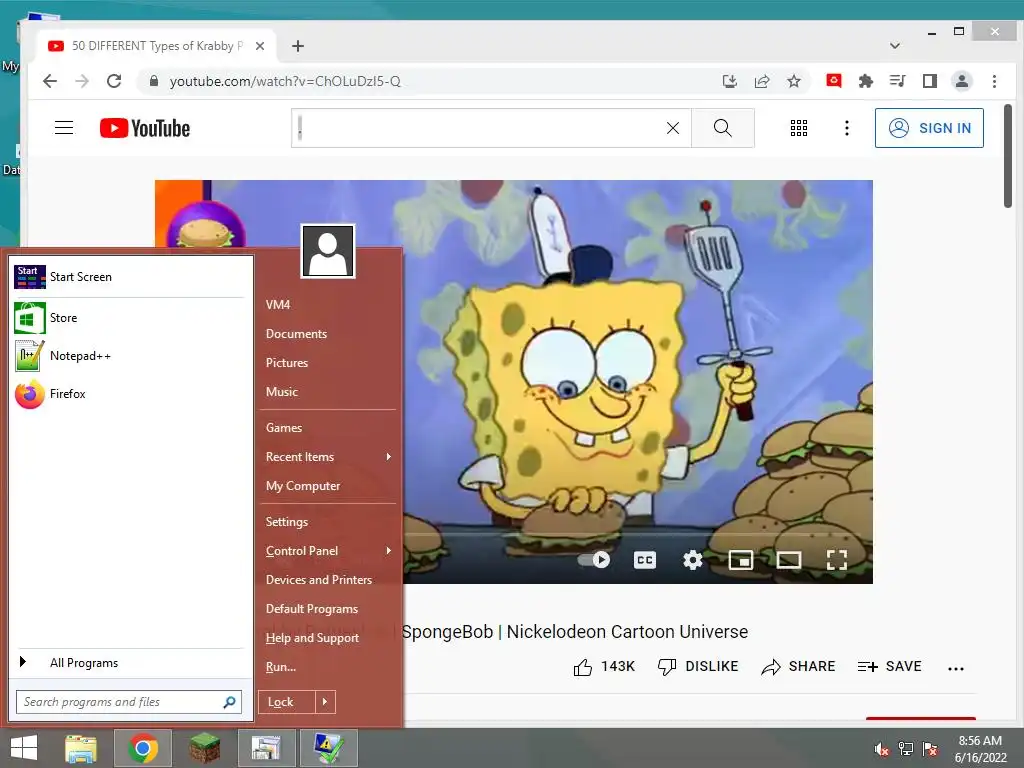The image size is (1024, 768).
Task: Open My Computer from the Start menu
Action: point(328,486)
